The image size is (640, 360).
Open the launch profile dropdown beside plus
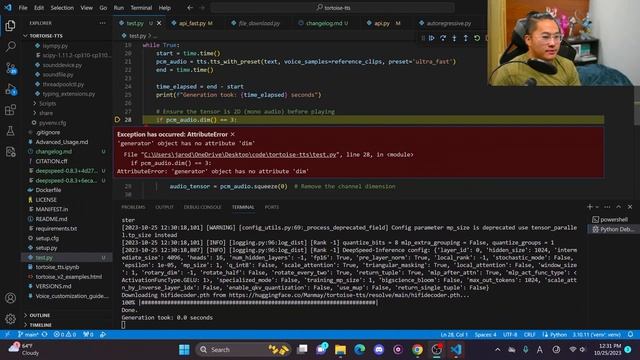click(x=597, y=207)
